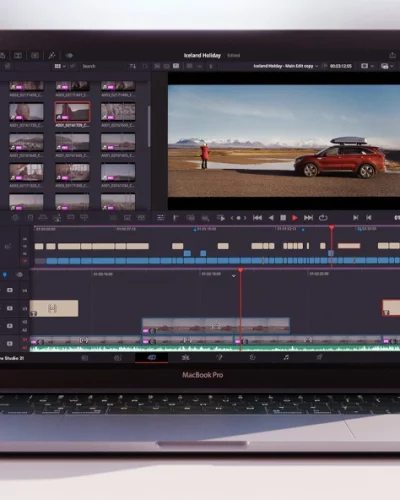Toggle visibility of video track V2
The image size is (400, 500).
point(10,326)
